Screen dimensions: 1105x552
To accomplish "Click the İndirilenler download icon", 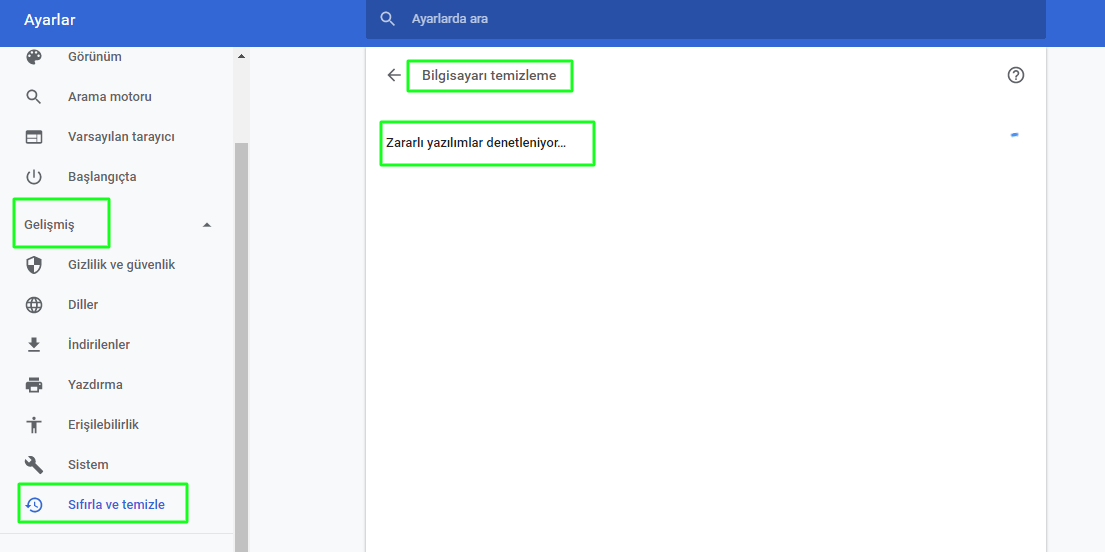I will pos(34,345).
